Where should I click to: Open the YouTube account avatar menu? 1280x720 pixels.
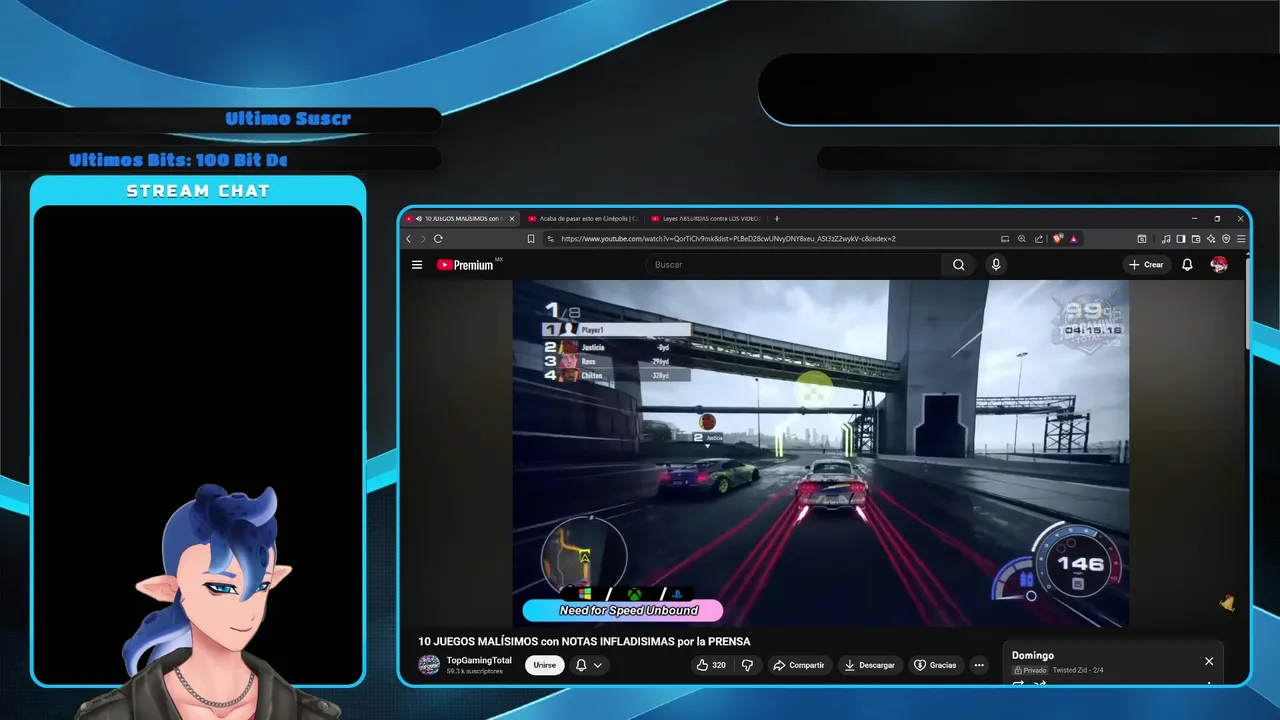tap(1219, 264)
